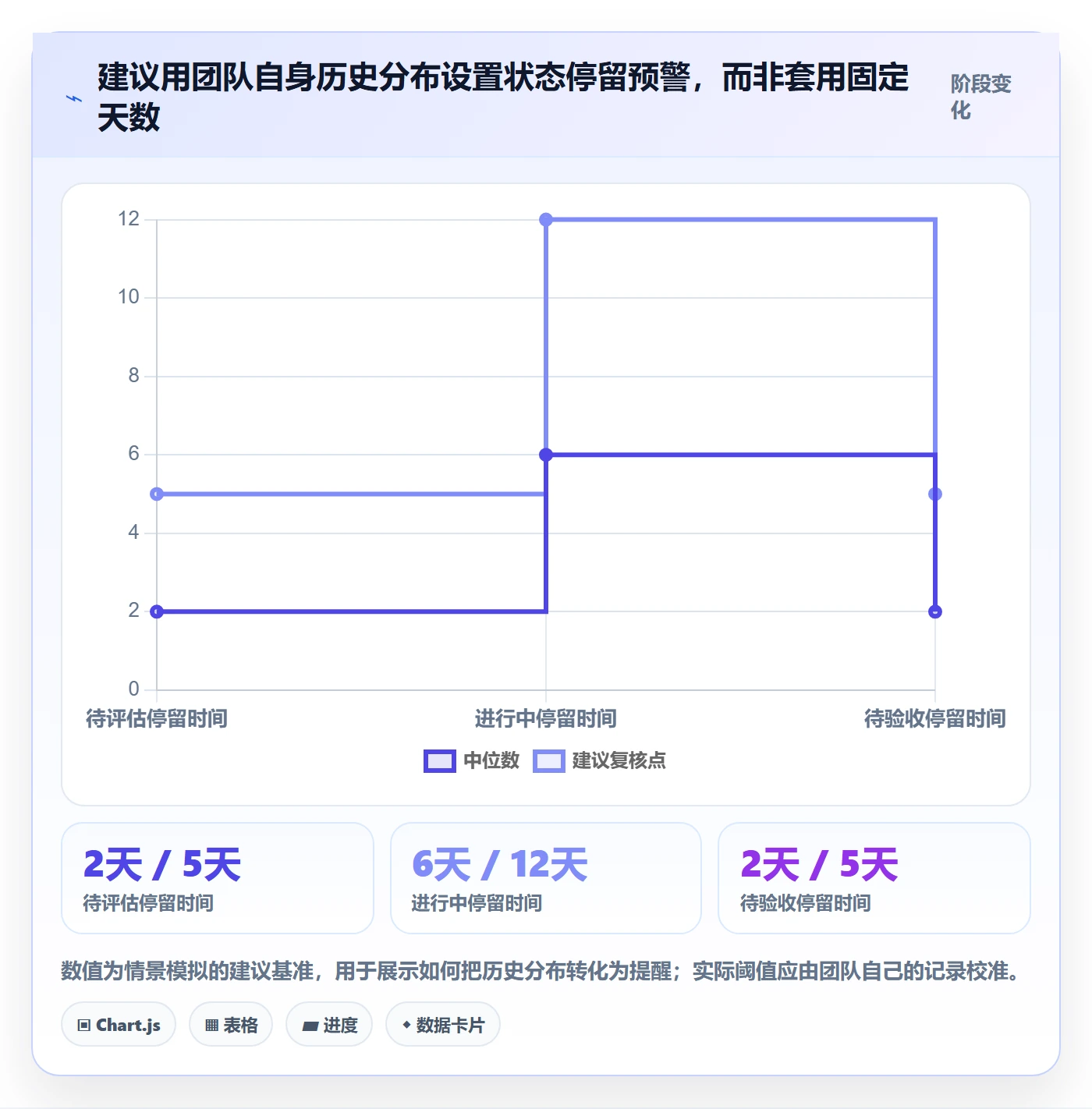Click the median point at 进行中 value 6
Viewport: 1092px width, 1109px height.
546,455
